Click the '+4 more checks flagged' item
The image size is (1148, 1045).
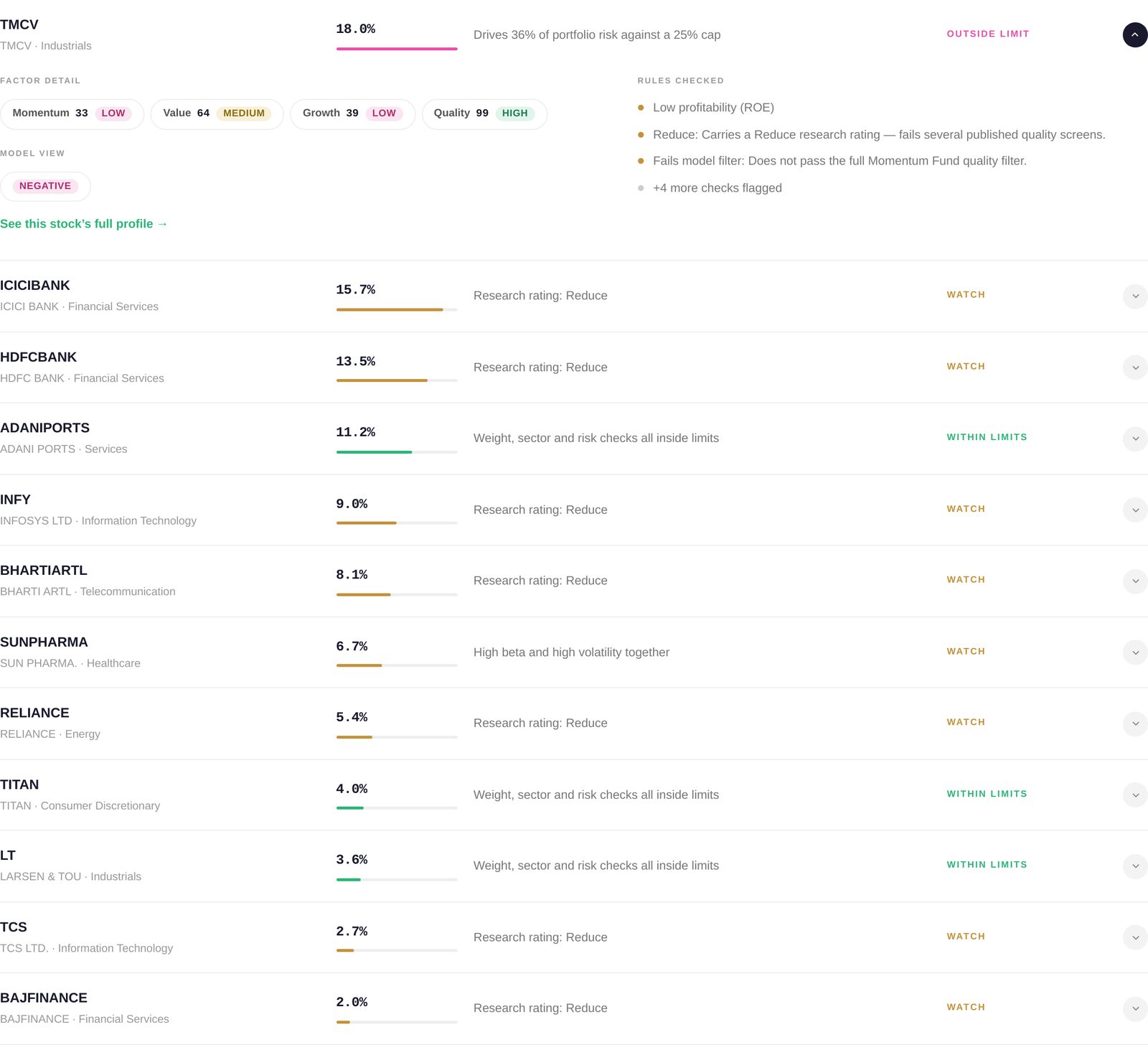pyautogui.click(x=717, y=188)
